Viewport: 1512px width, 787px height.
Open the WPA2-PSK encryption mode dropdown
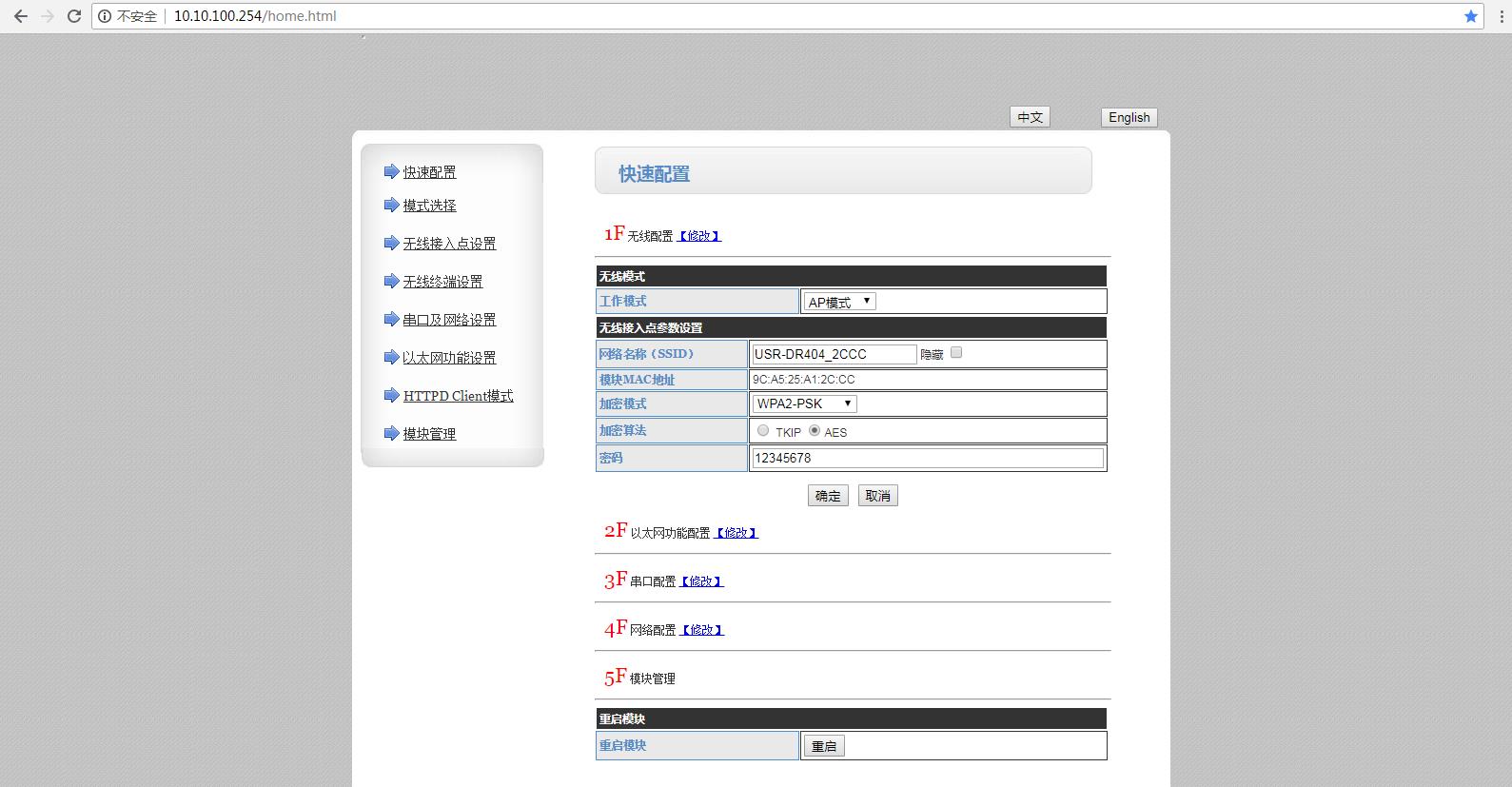(804, 403)
